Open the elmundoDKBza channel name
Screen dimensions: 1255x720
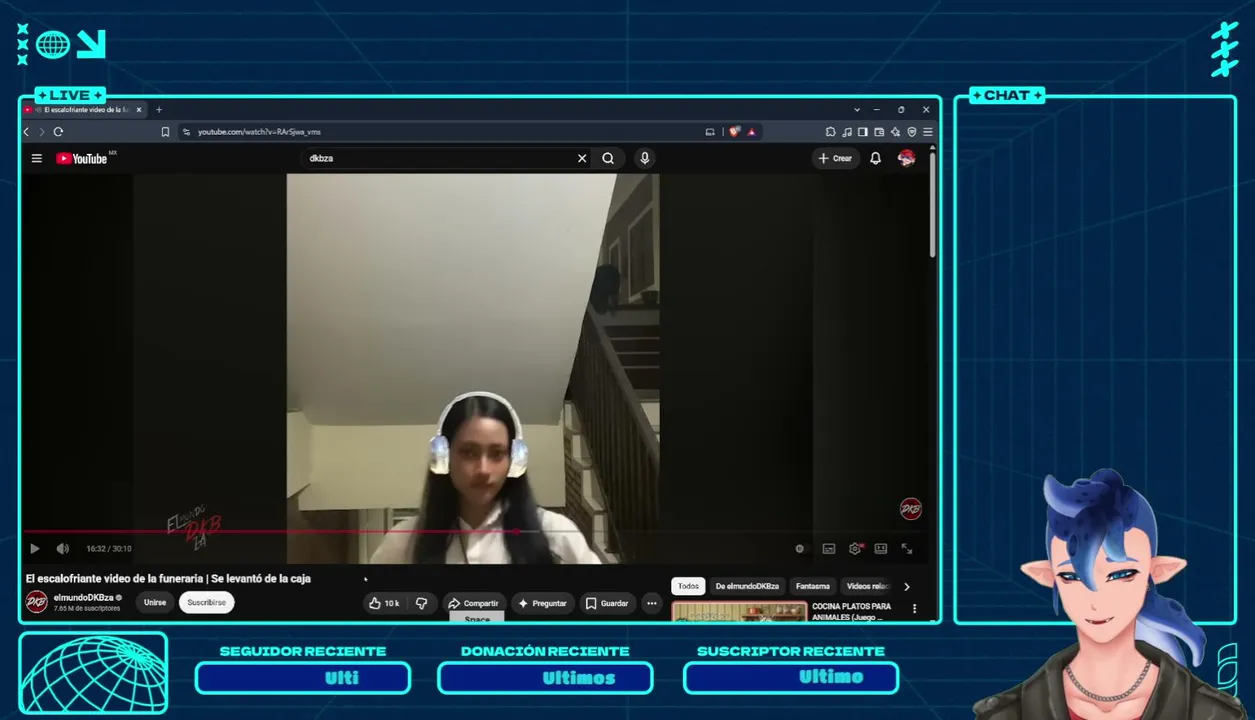(83, 597)
